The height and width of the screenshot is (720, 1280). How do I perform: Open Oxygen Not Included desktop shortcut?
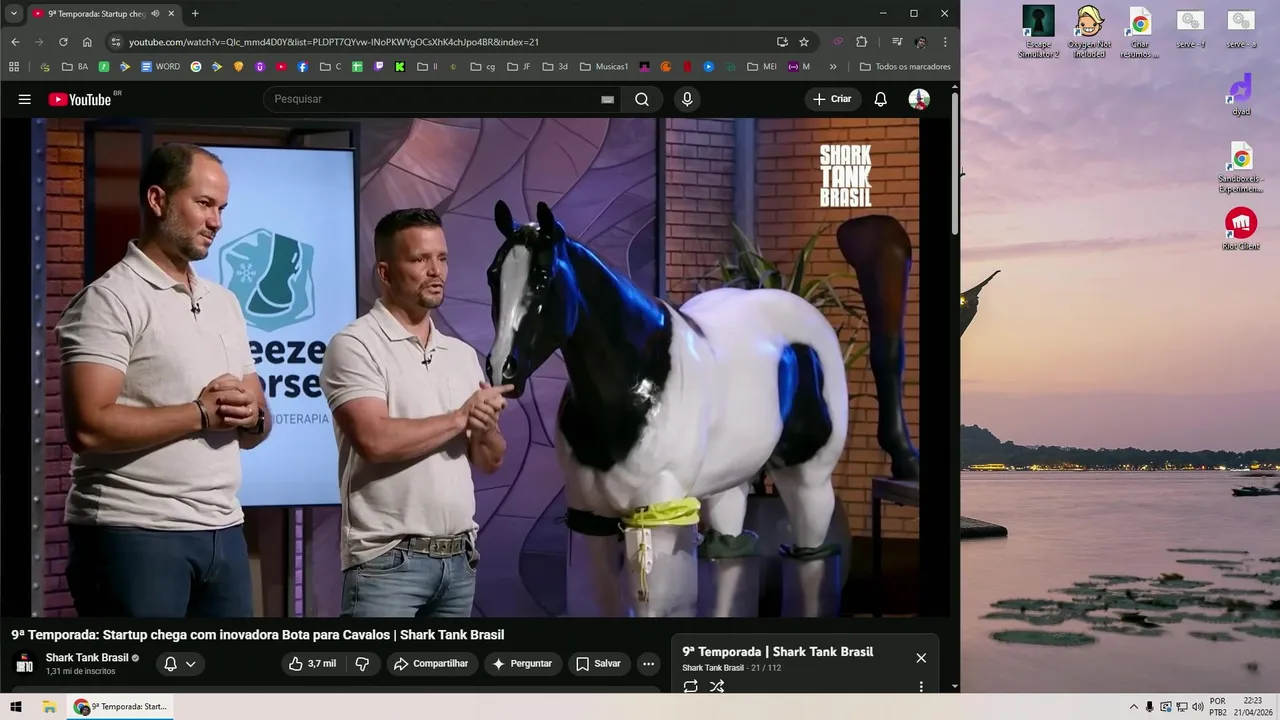pyautogui.click(x=1089, y=32)
